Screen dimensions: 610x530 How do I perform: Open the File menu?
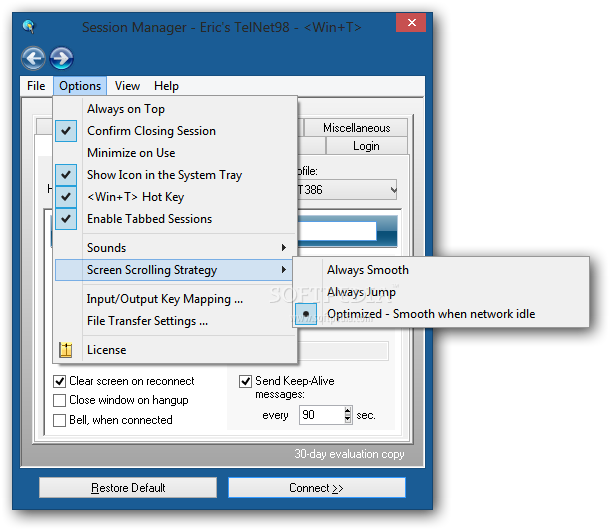coord(36,86)
